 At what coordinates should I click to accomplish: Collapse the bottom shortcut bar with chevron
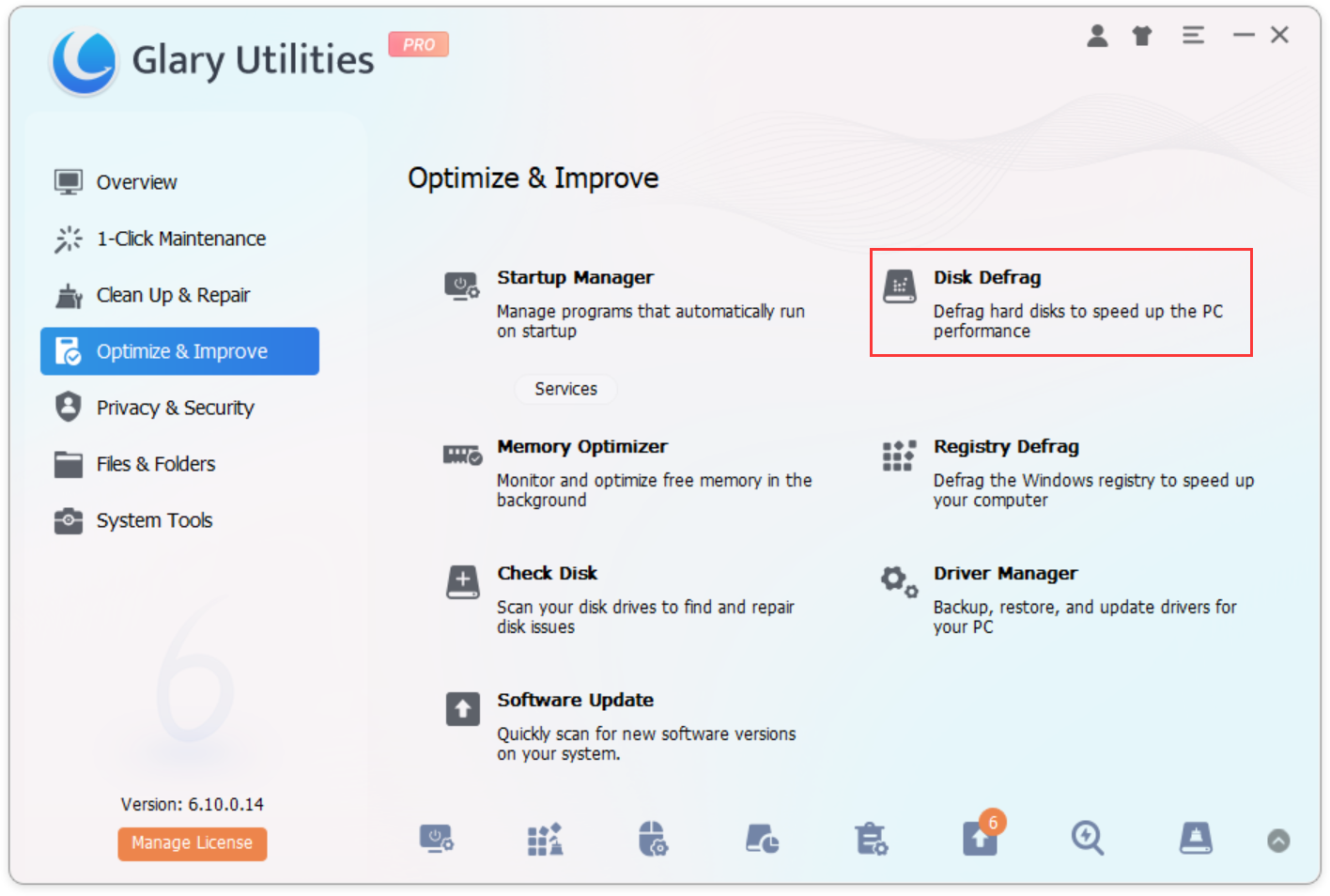pos(1278,842)
